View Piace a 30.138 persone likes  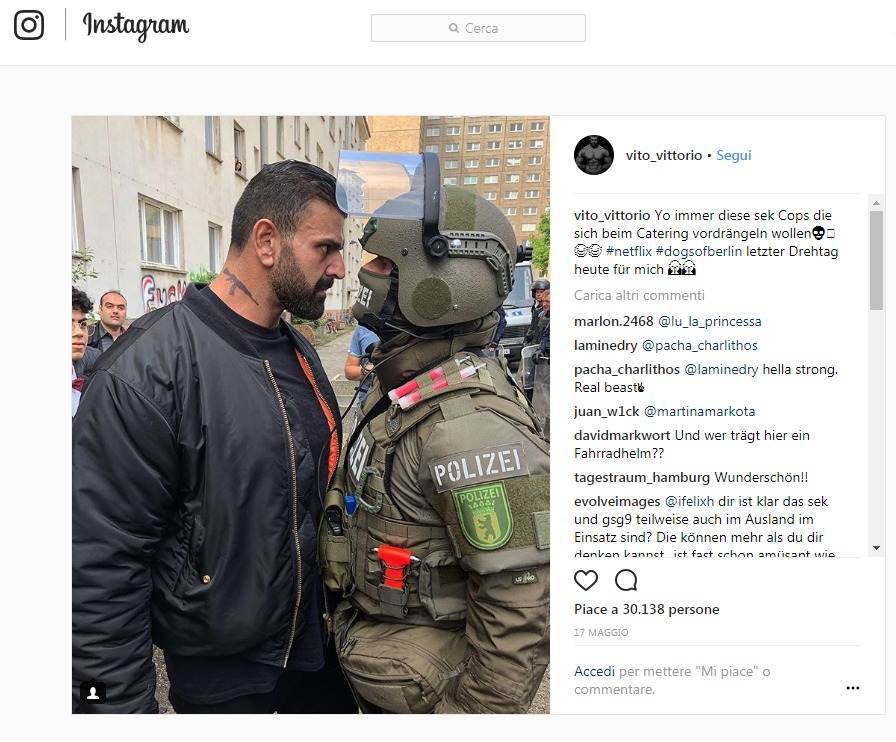[x=646, y=609]
